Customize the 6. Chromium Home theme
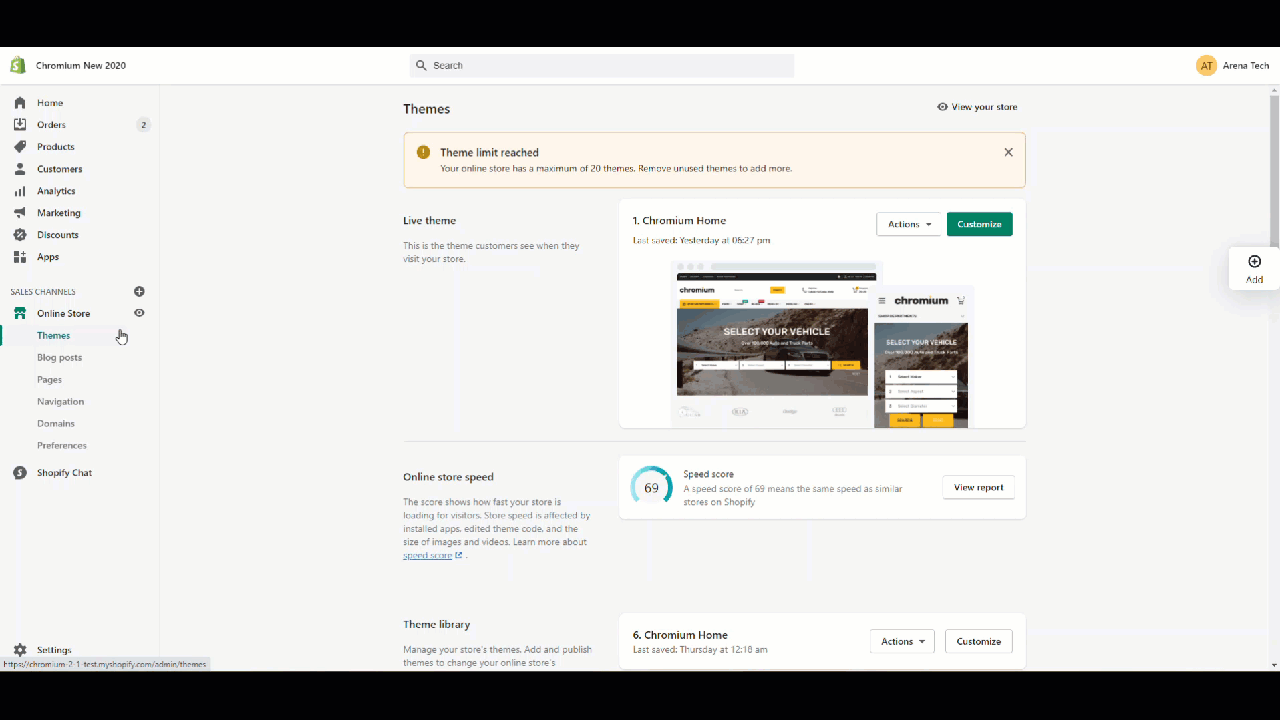The image size is (1280, 720). click(x=979, y=641)
